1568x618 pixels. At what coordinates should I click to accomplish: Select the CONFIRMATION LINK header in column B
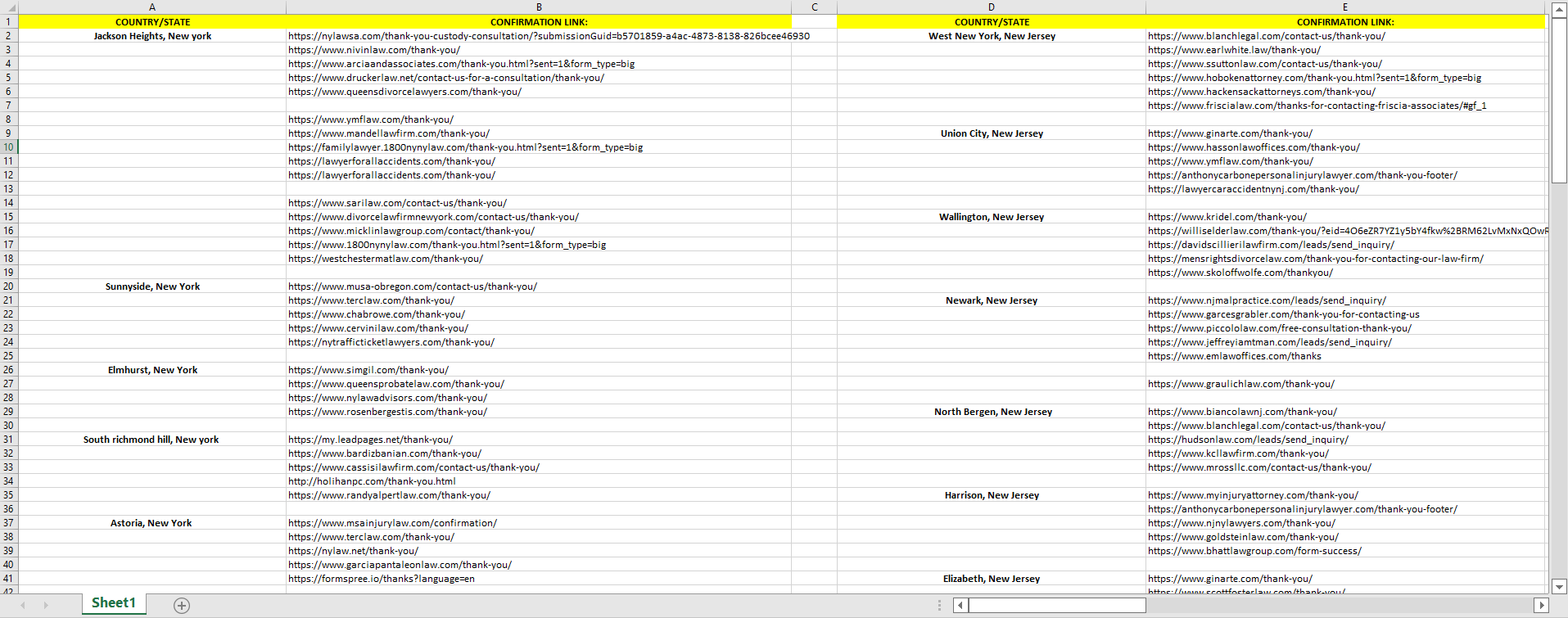point(539,22)
